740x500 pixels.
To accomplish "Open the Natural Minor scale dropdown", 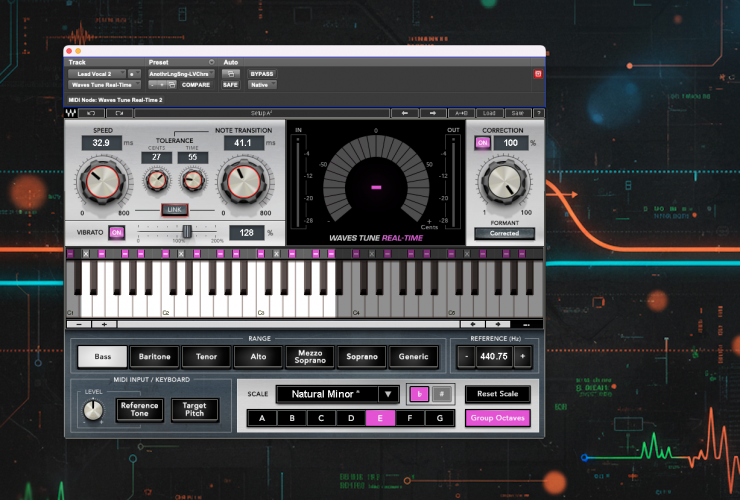I will [389, 394].
